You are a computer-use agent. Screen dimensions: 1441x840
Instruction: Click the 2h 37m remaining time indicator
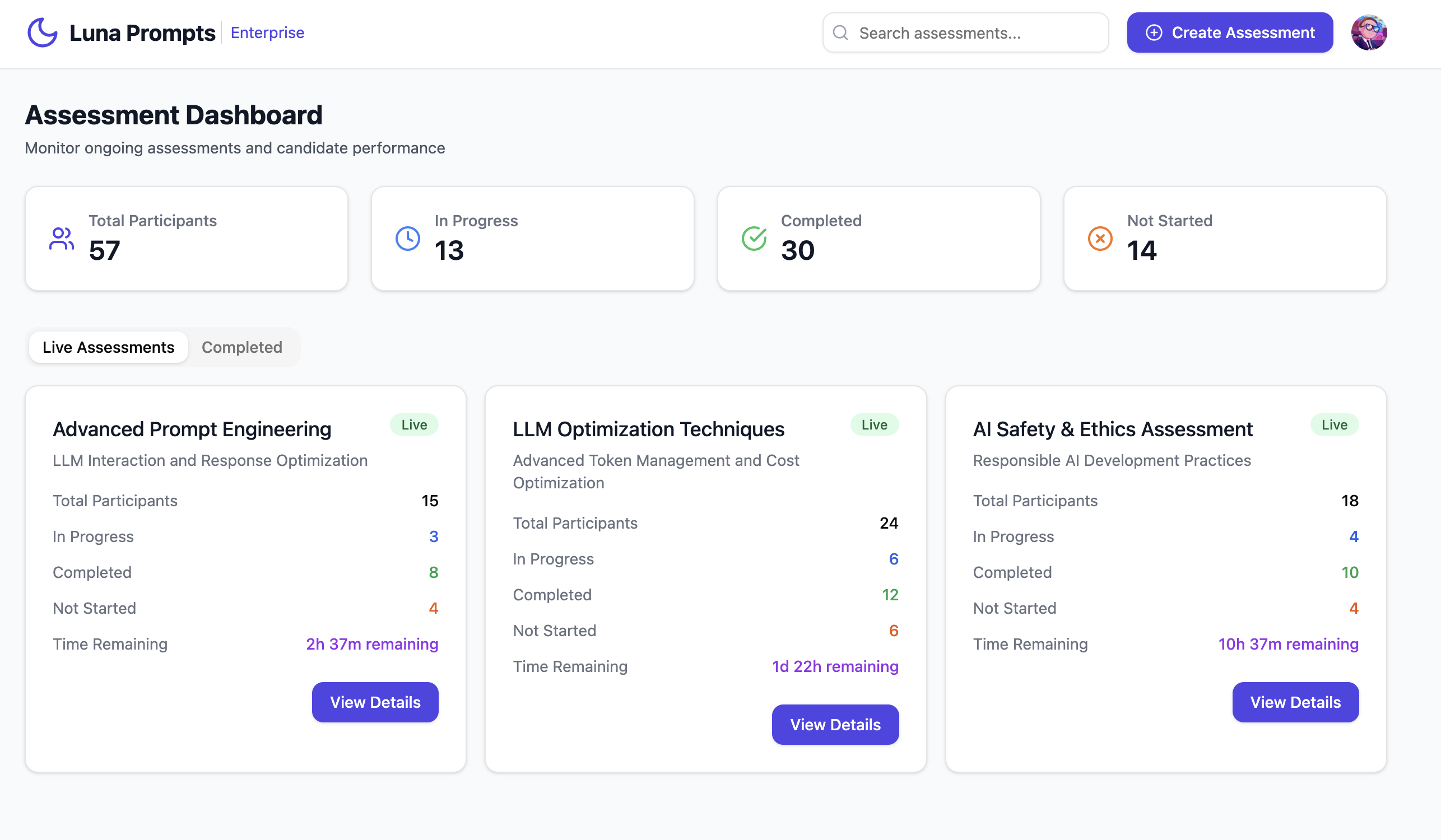click(x=371, y=644)
